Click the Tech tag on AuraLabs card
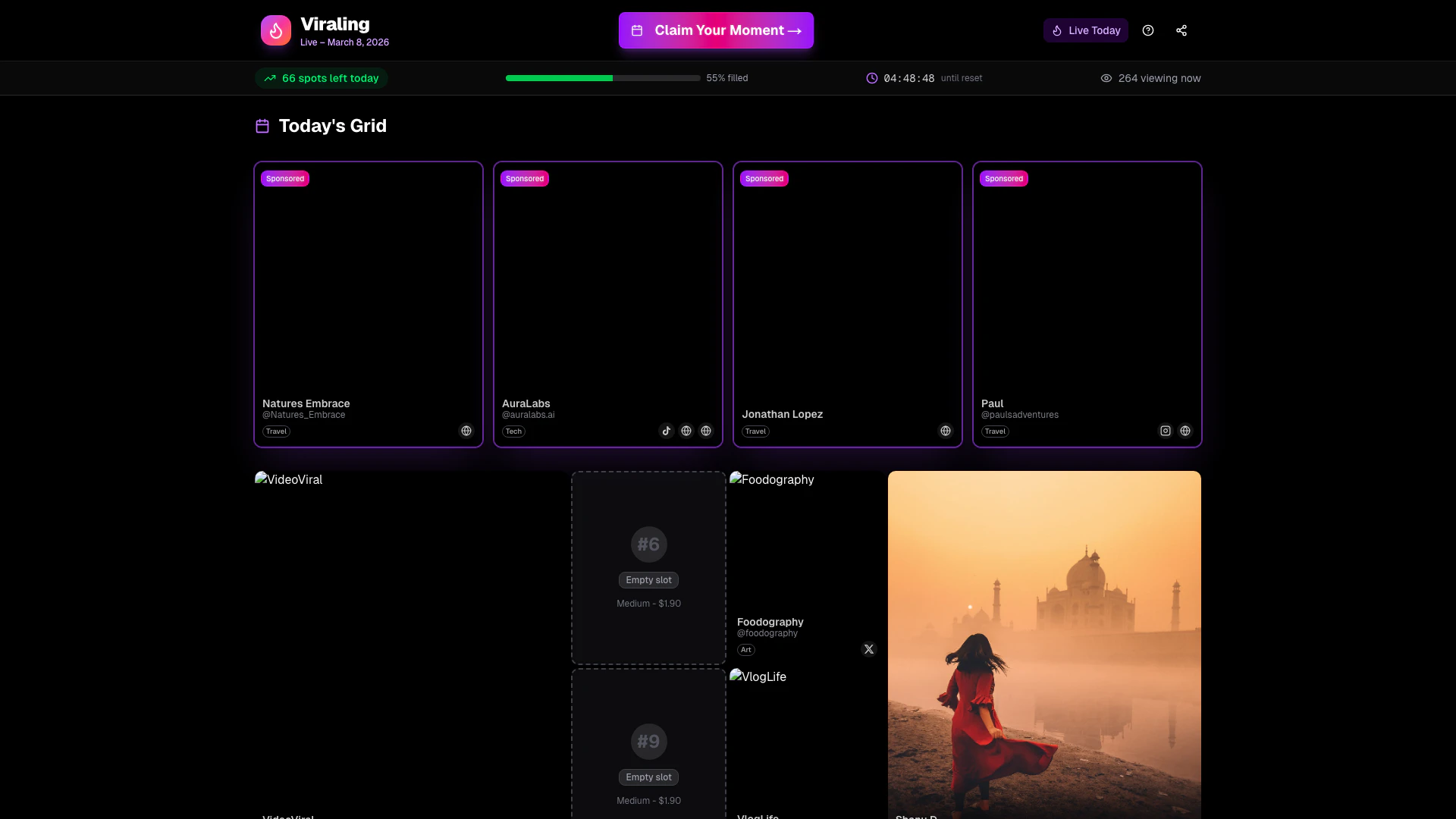 [x=513, y=431]
